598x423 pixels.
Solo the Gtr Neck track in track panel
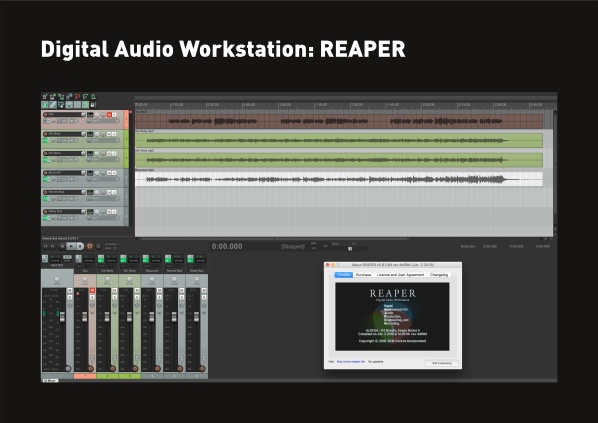114,153
